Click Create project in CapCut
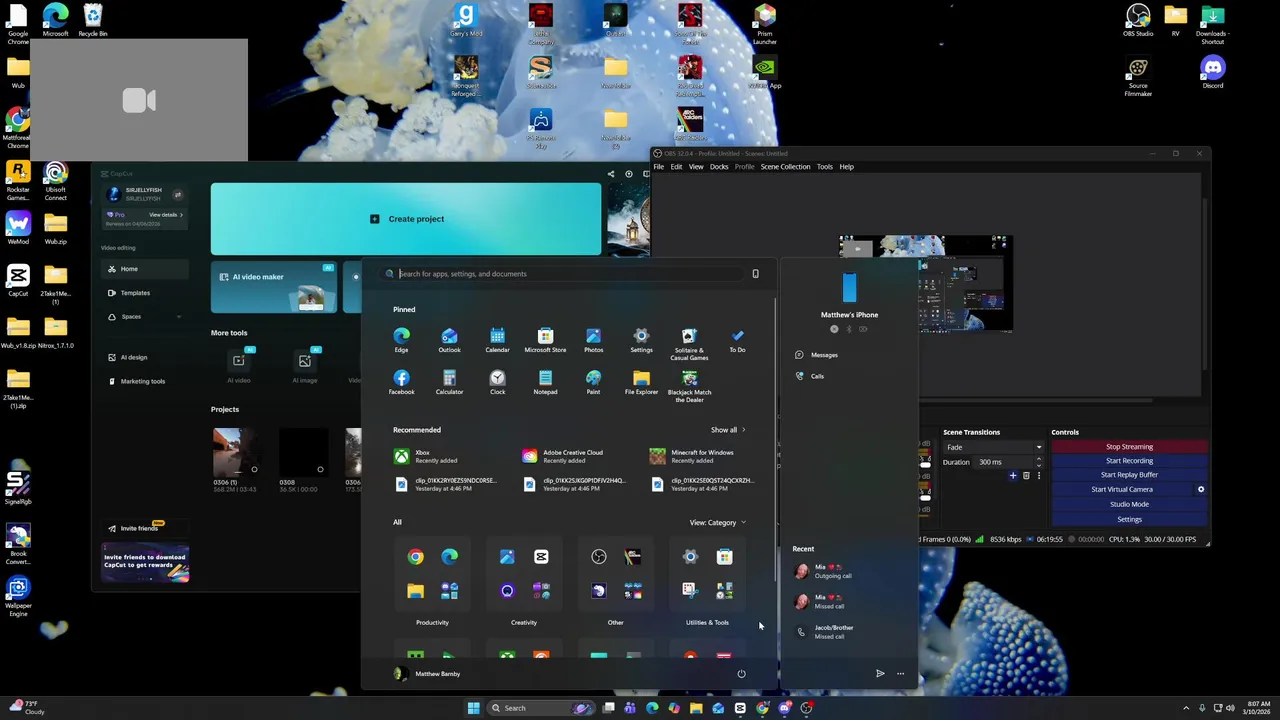The width and height of the screenshot is (1280, 720). coord(406,219)
